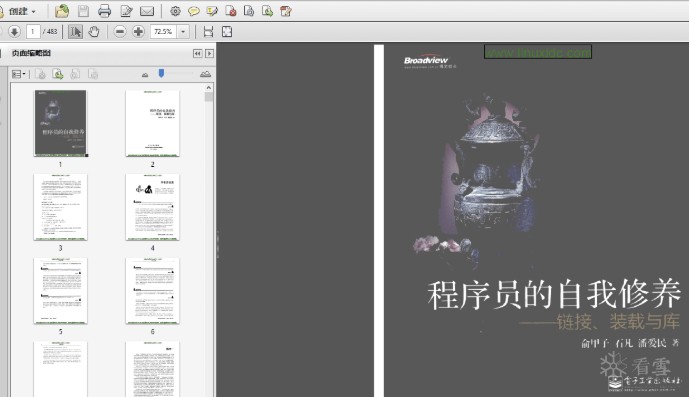Viewport: 689px width, 397px height.
Task: Print the document with printer icon
Action: pyautogui.click(x=104, y=11)
